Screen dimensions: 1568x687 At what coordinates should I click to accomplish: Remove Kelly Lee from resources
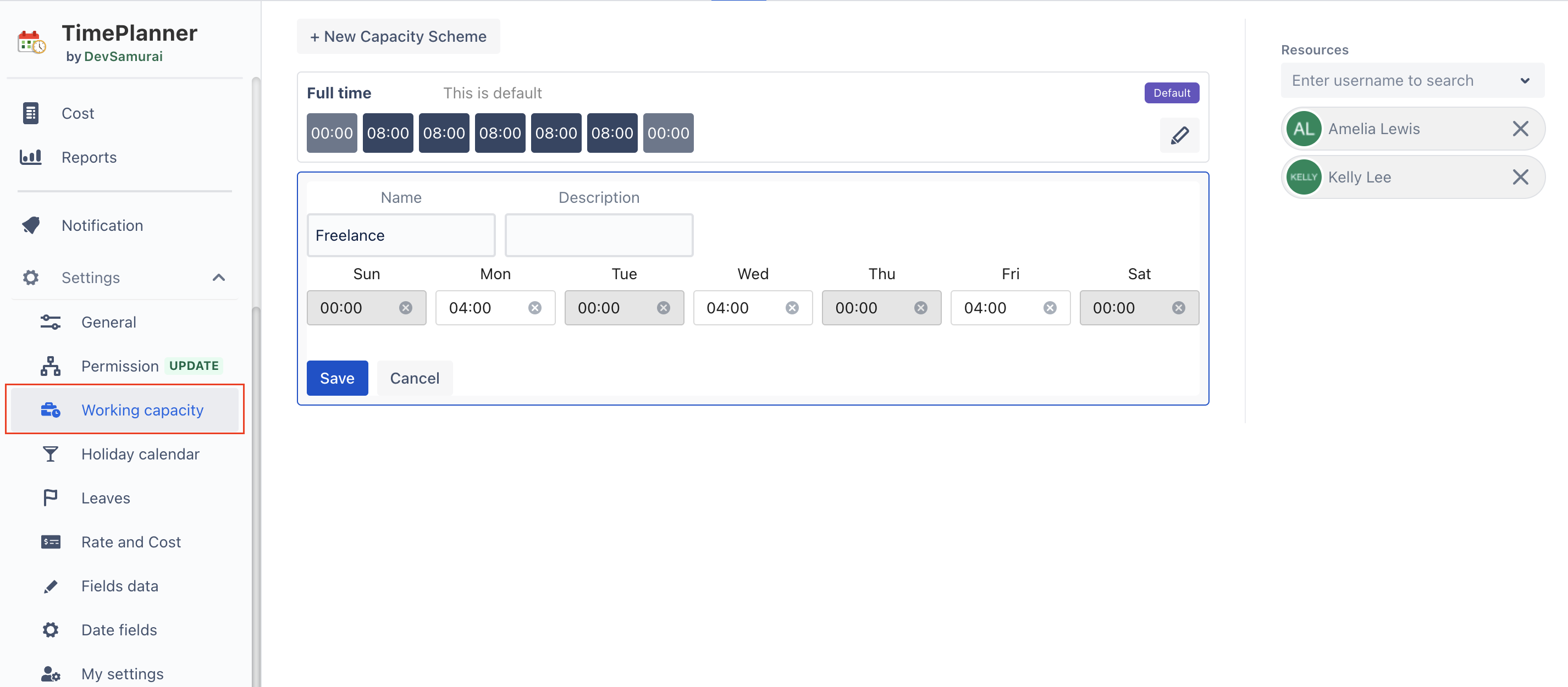click(1520, 177)
